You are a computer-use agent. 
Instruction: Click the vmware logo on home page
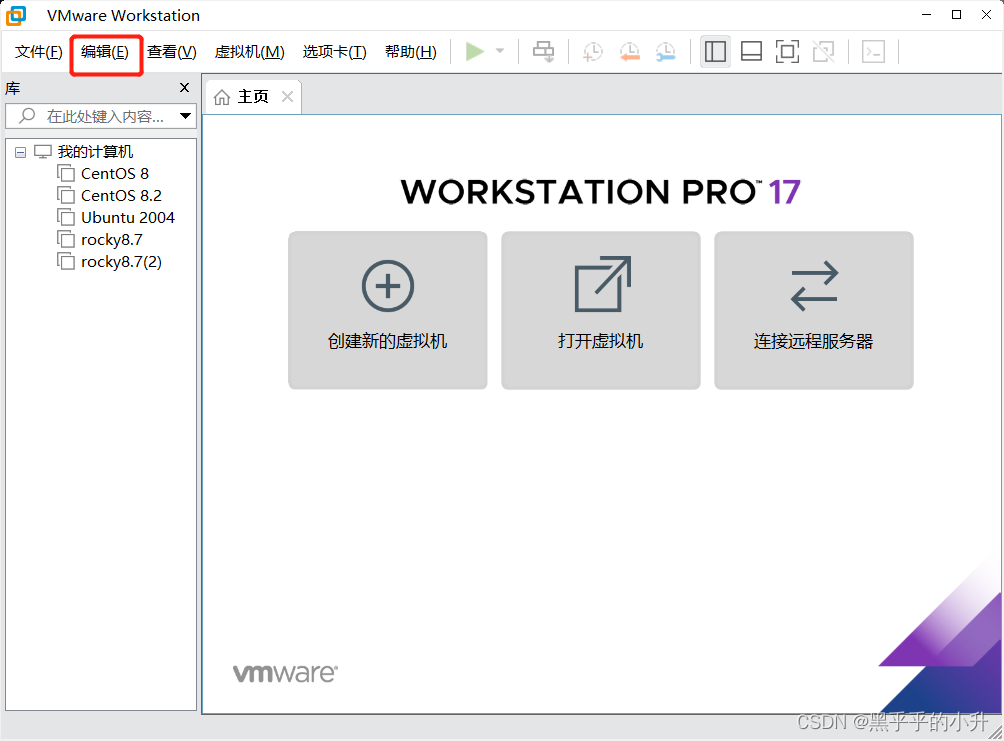[285, 673]
